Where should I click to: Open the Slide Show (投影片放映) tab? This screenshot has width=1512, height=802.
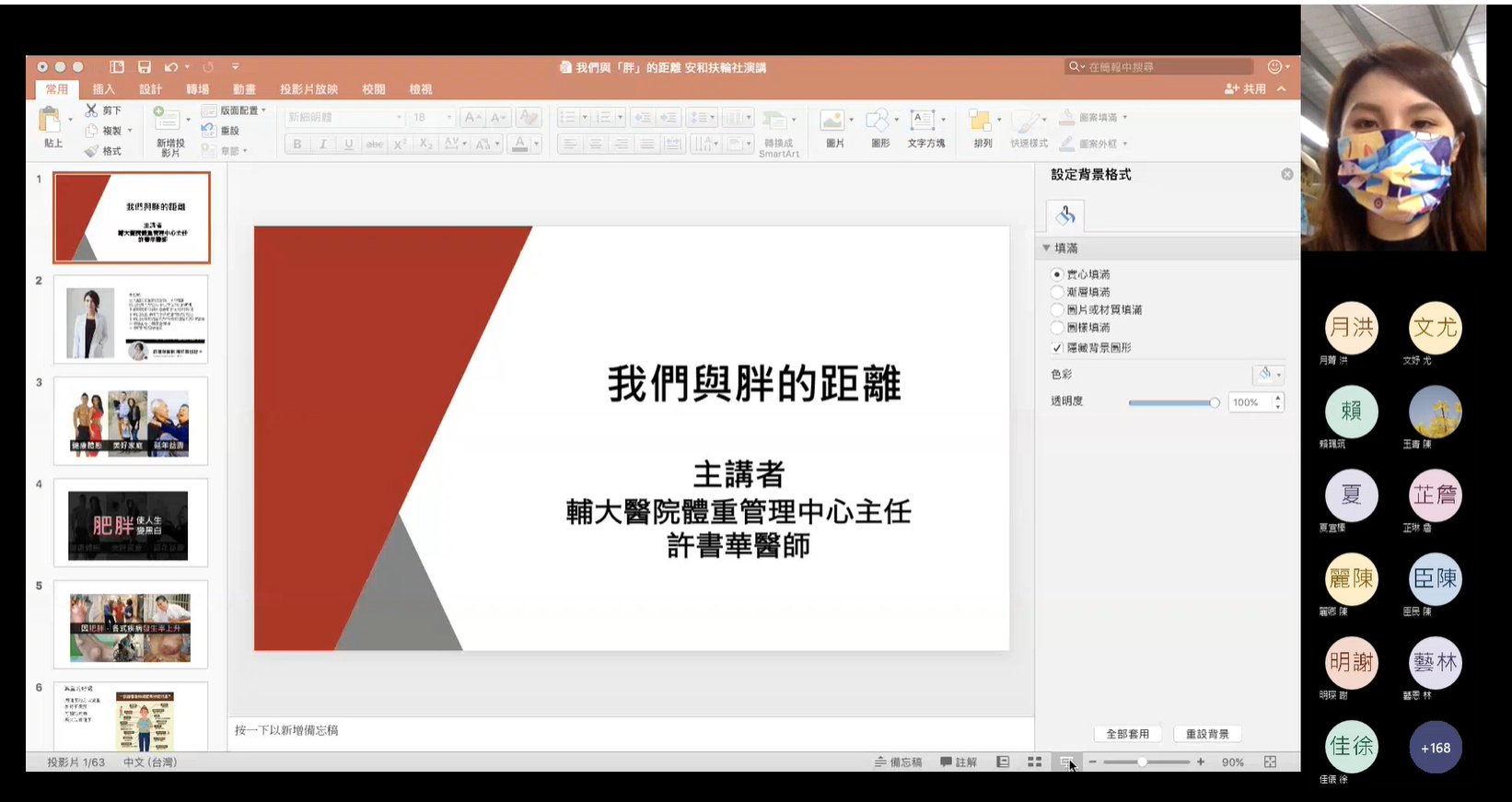[x=309, y=89]
